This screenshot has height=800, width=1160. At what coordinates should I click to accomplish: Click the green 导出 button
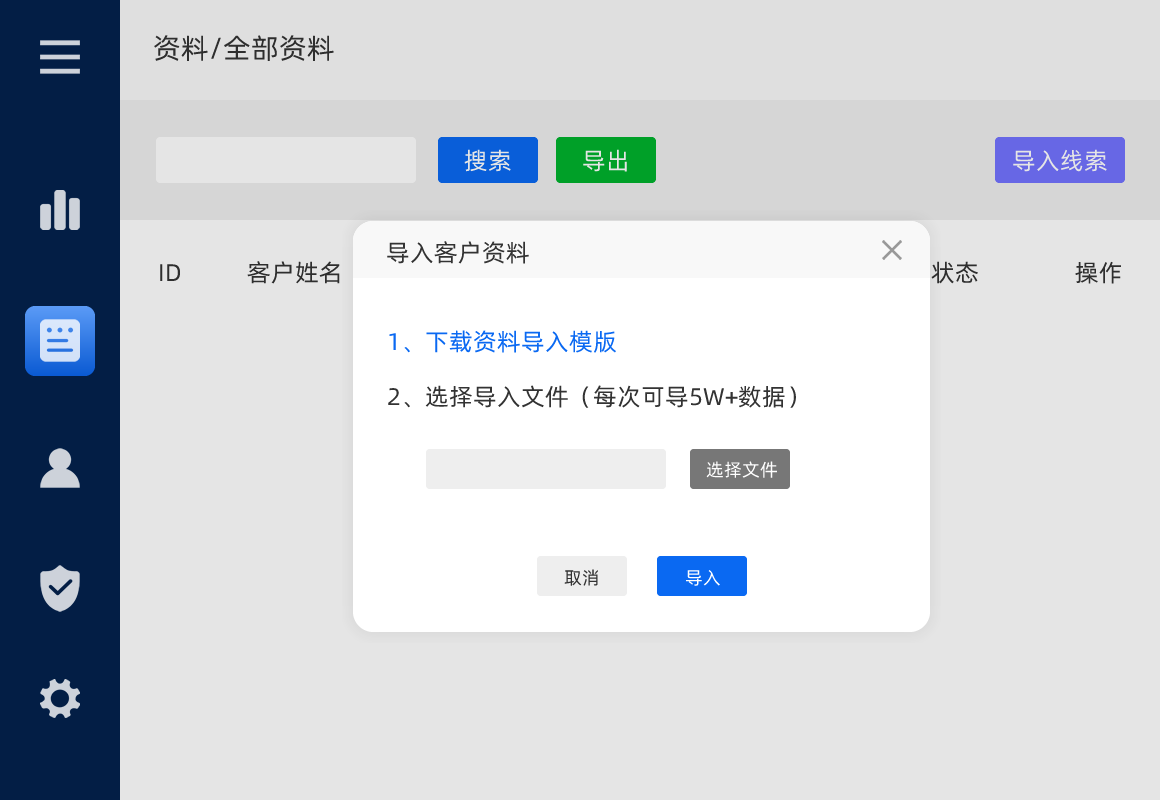click(x=606, y=160)
